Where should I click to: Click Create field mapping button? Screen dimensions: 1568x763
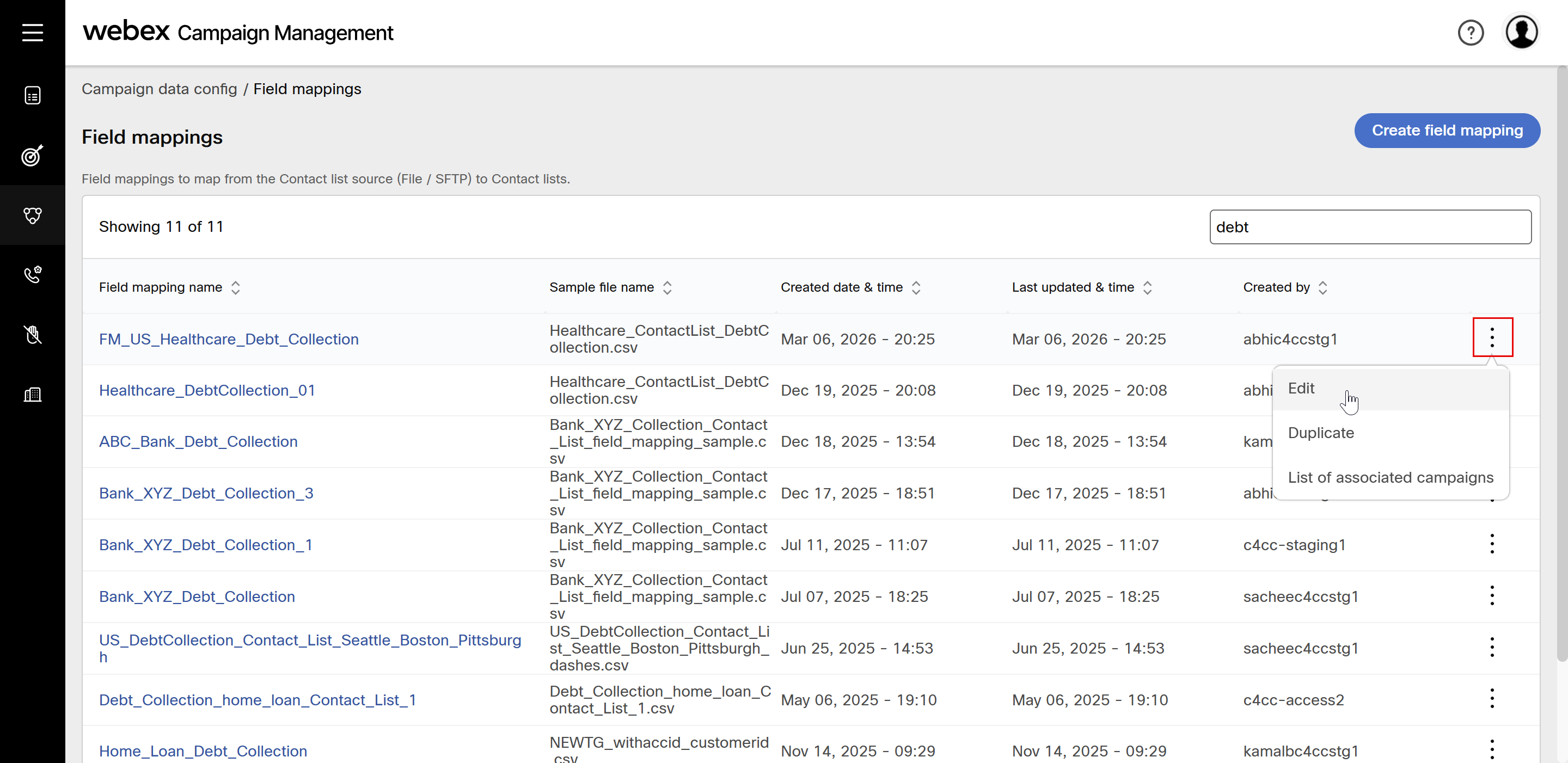1447,130
